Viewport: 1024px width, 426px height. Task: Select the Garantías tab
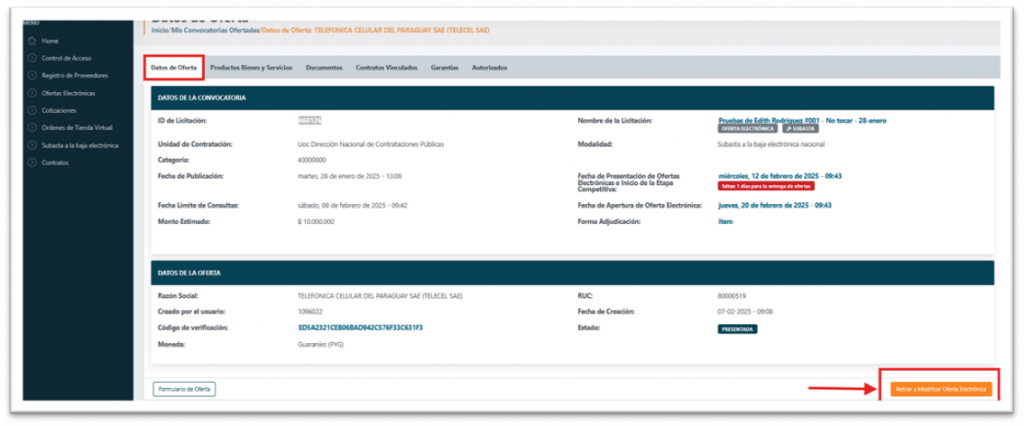(x=444, y=68)
